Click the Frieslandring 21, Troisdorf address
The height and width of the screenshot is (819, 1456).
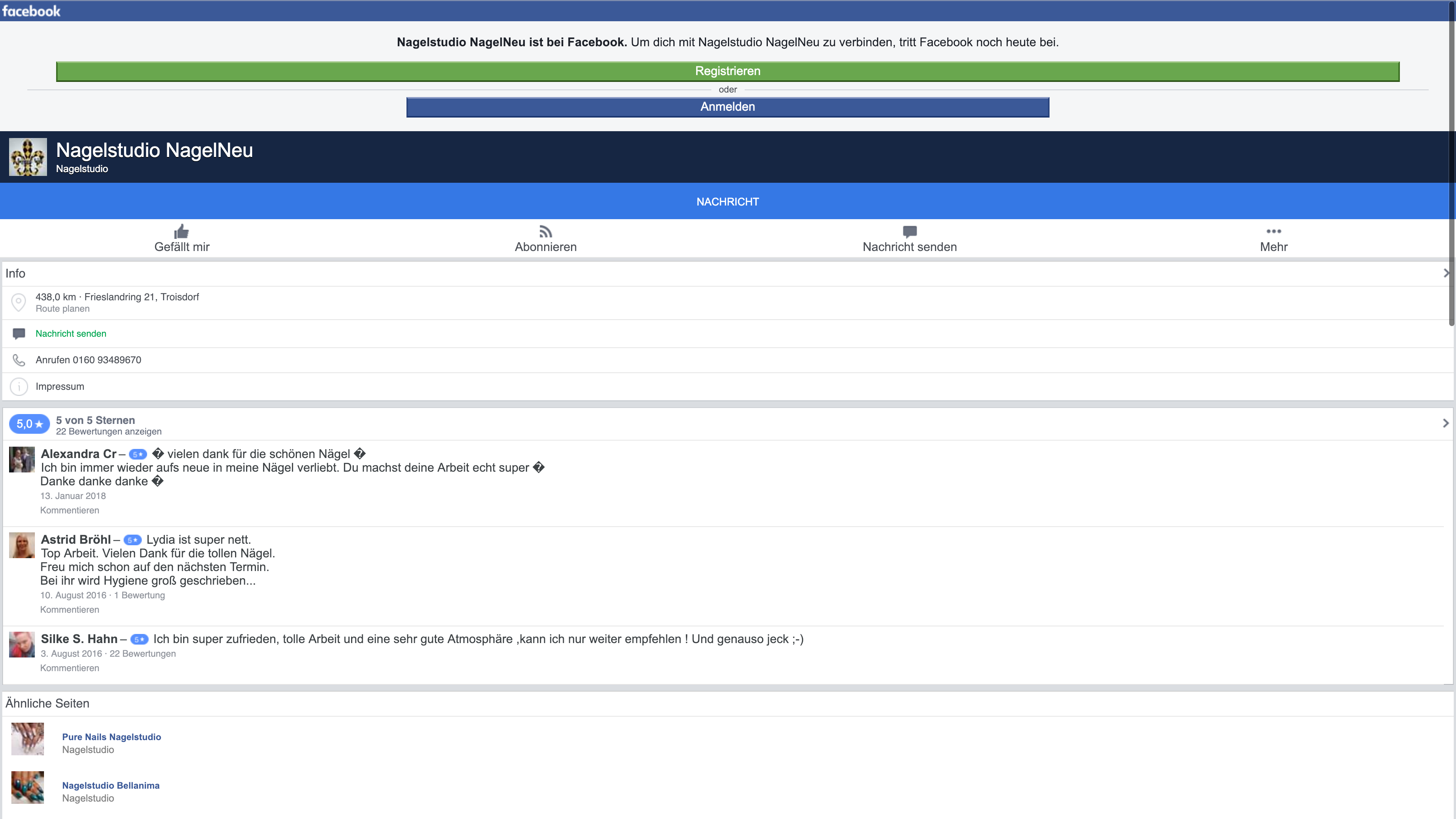(141, 297)
